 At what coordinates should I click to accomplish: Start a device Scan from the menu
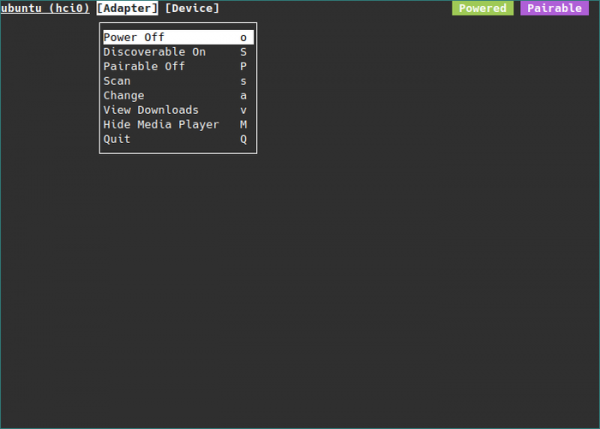tap(117, 81)
